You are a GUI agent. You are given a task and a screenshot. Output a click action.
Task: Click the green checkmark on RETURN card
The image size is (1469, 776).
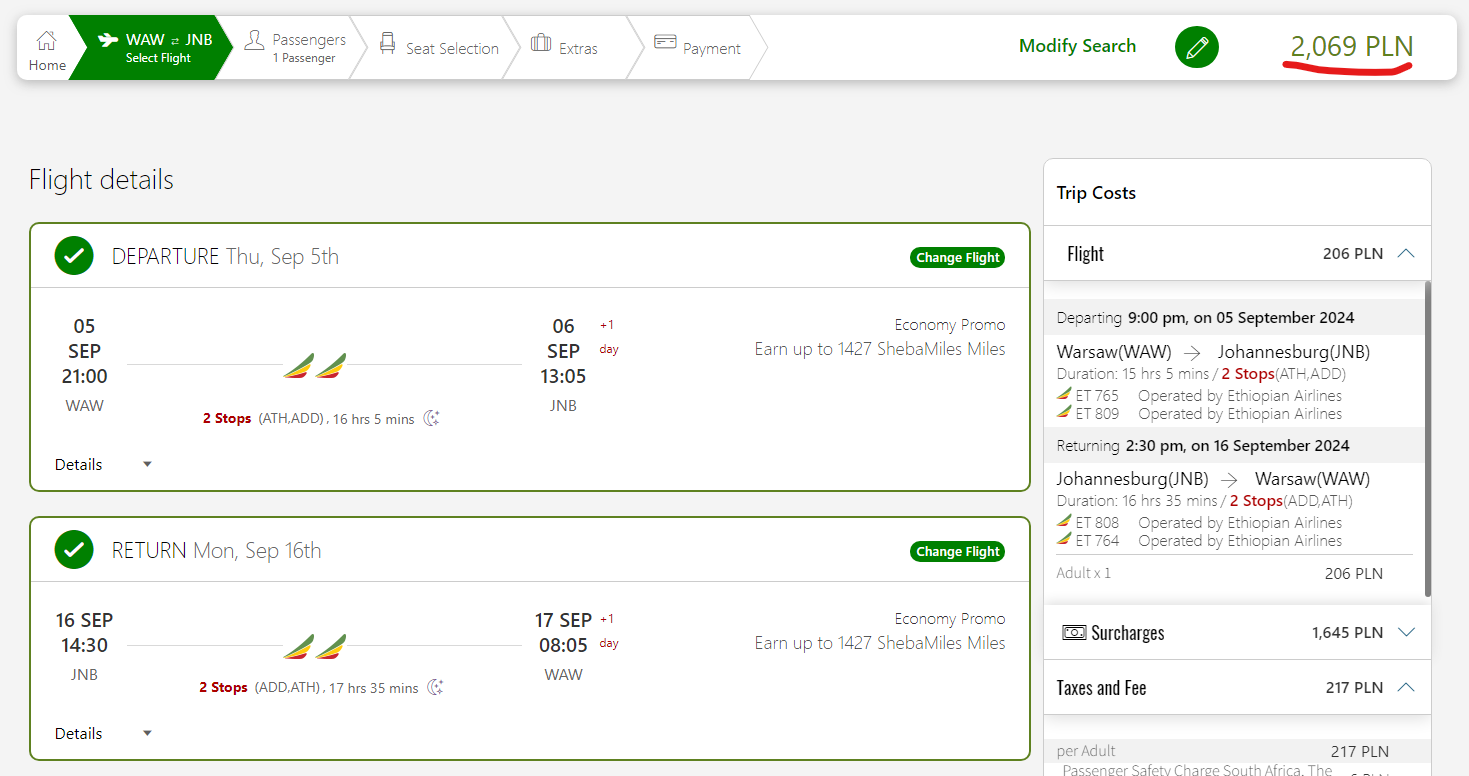click(74, 550)
